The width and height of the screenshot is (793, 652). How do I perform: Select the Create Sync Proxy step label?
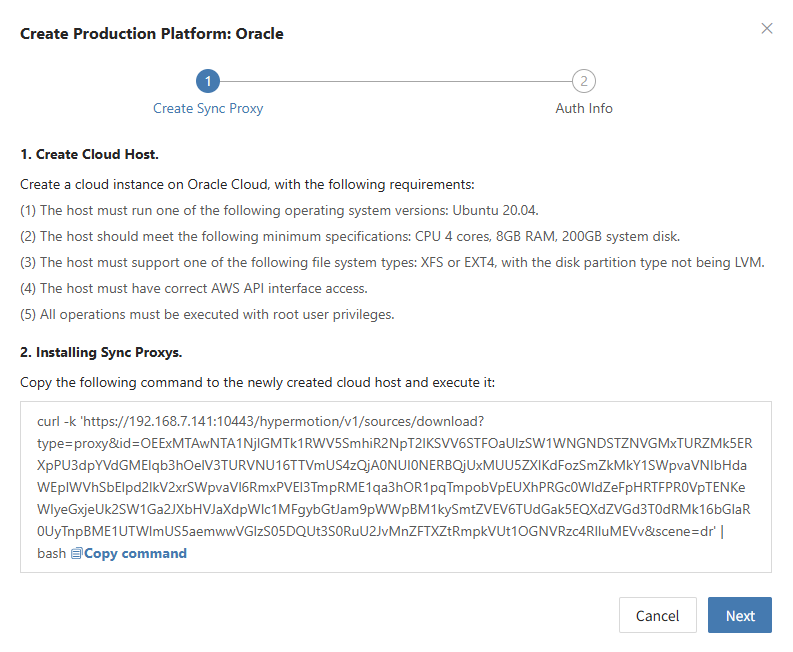208,108
